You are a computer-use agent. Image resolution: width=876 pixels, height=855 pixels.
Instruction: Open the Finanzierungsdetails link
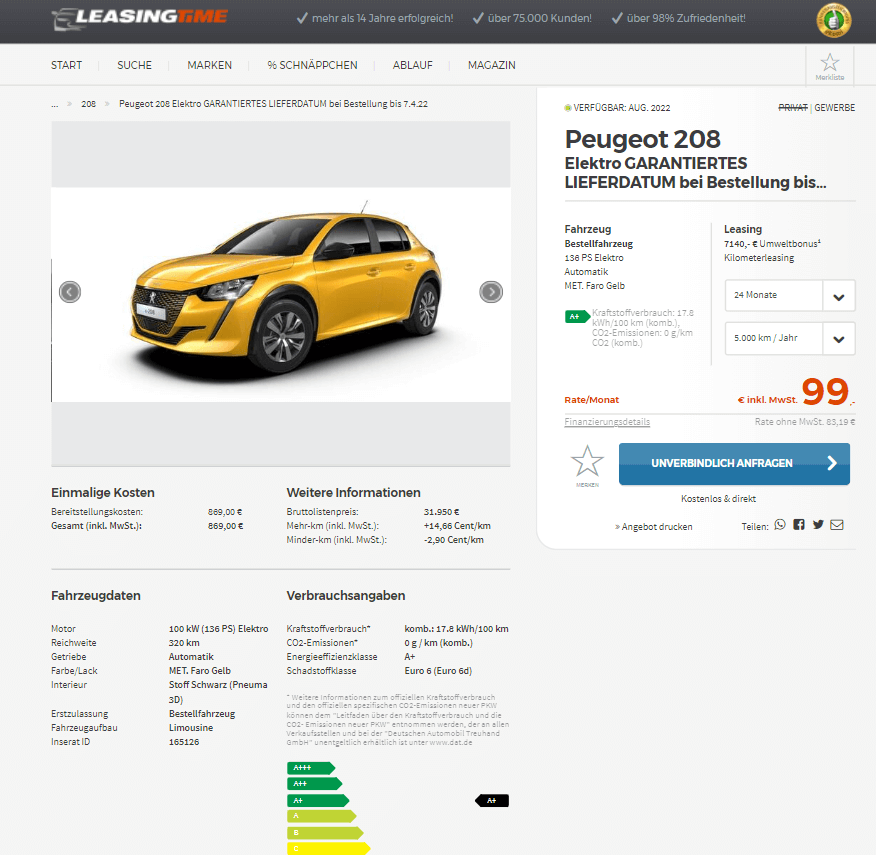607,422
